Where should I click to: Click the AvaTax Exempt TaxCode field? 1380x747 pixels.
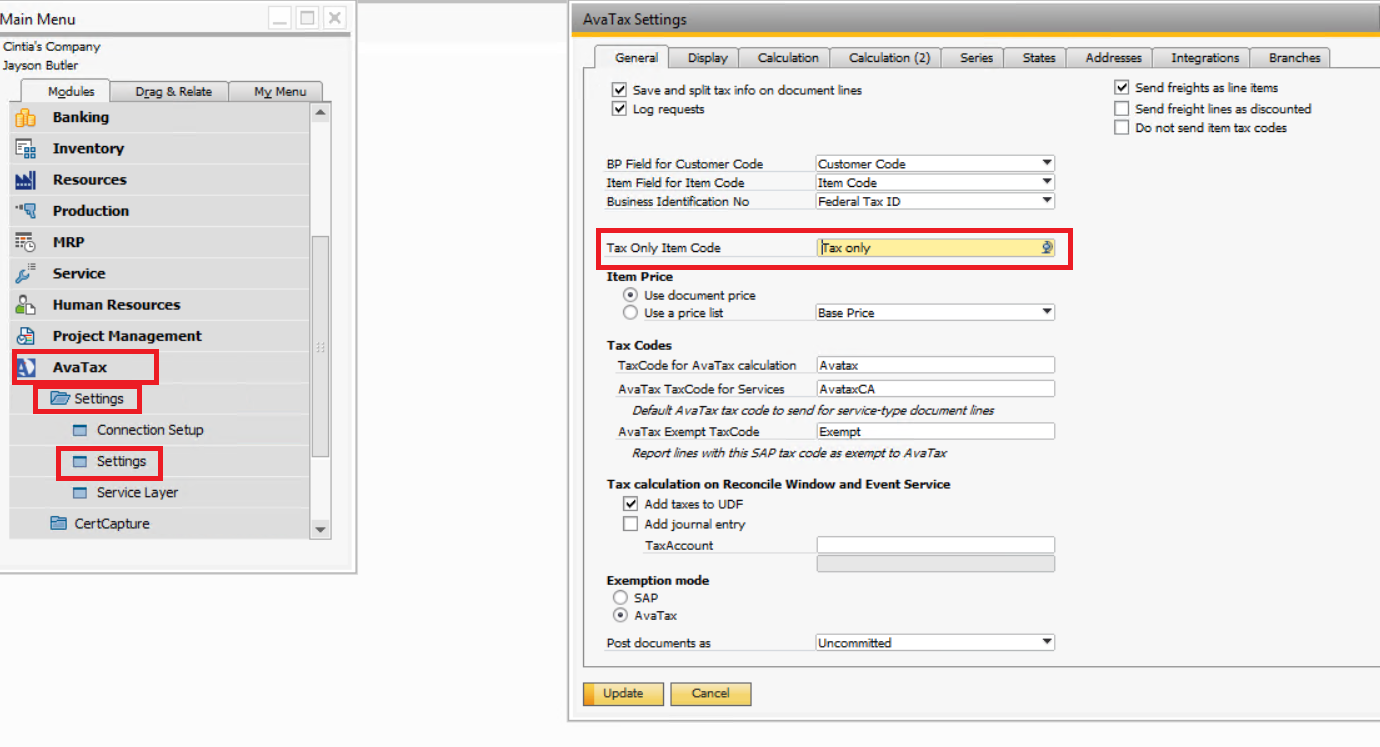pyautogui.click(x=935, y=432)
